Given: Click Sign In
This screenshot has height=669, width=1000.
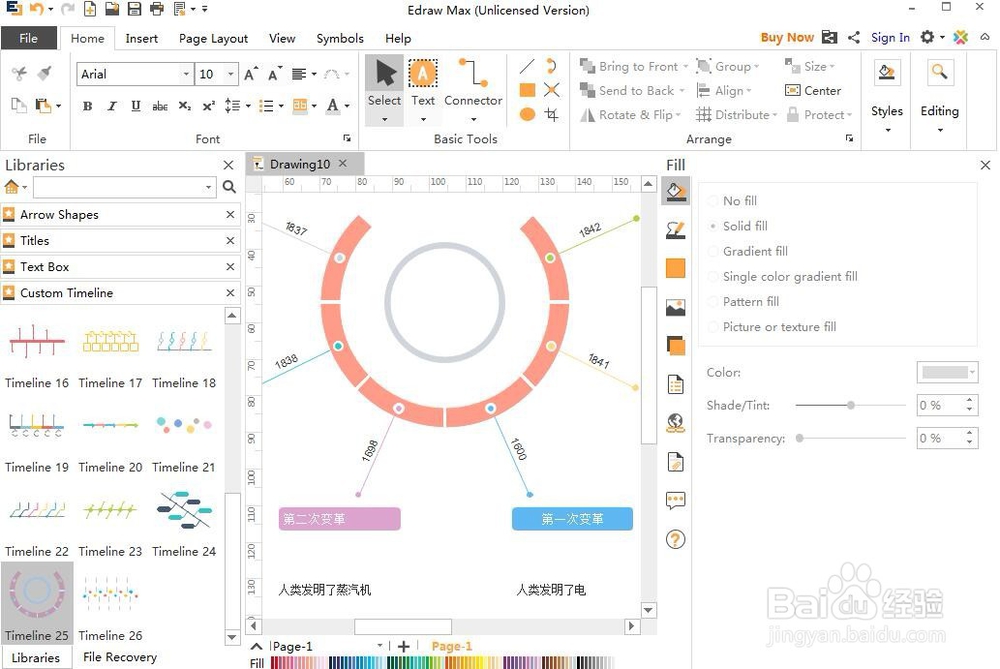Looking at the screenshot, I should pos(890,38).
